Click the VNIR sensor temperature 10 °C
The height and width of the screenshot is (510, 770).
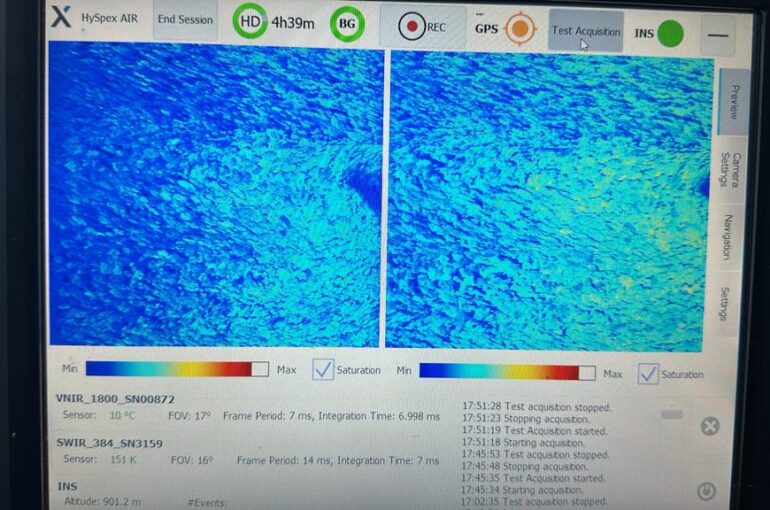pos(122,415)
